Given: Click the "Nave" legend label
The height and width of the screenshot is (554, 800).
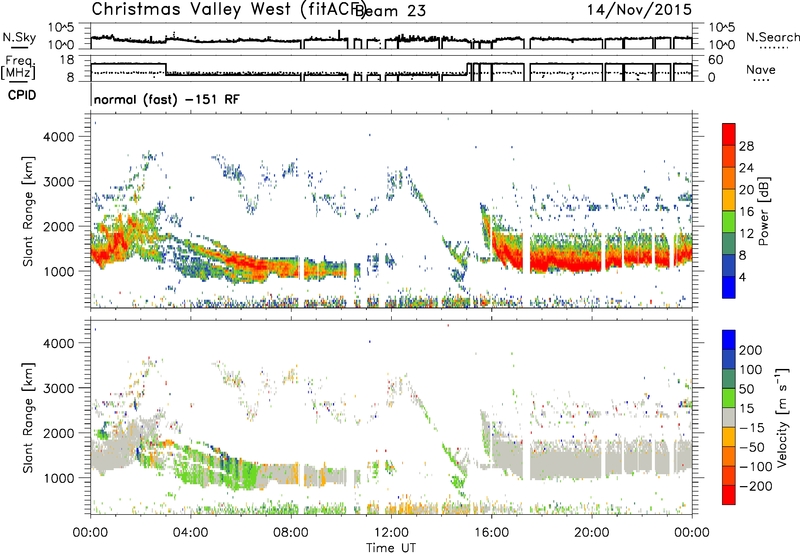Looking at the screenshot, I should click(x=761, y=70).
